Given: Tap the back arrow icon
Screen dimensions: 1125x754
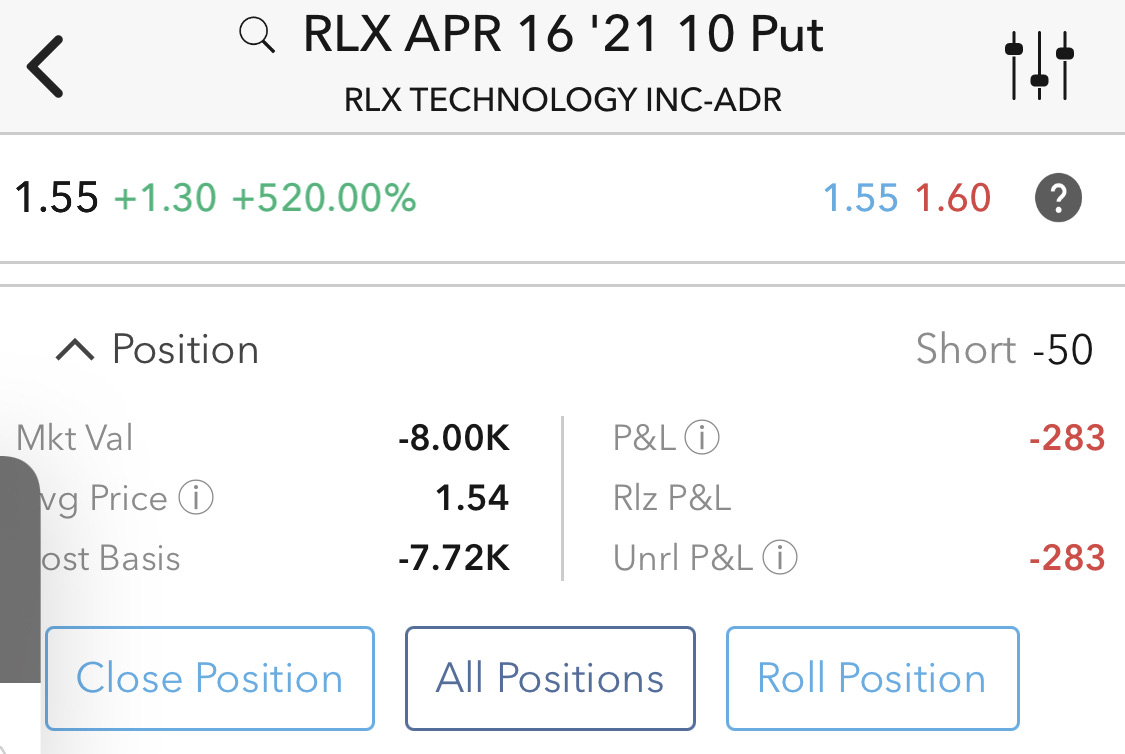Looking at the screenshot, I should [46, 65].
